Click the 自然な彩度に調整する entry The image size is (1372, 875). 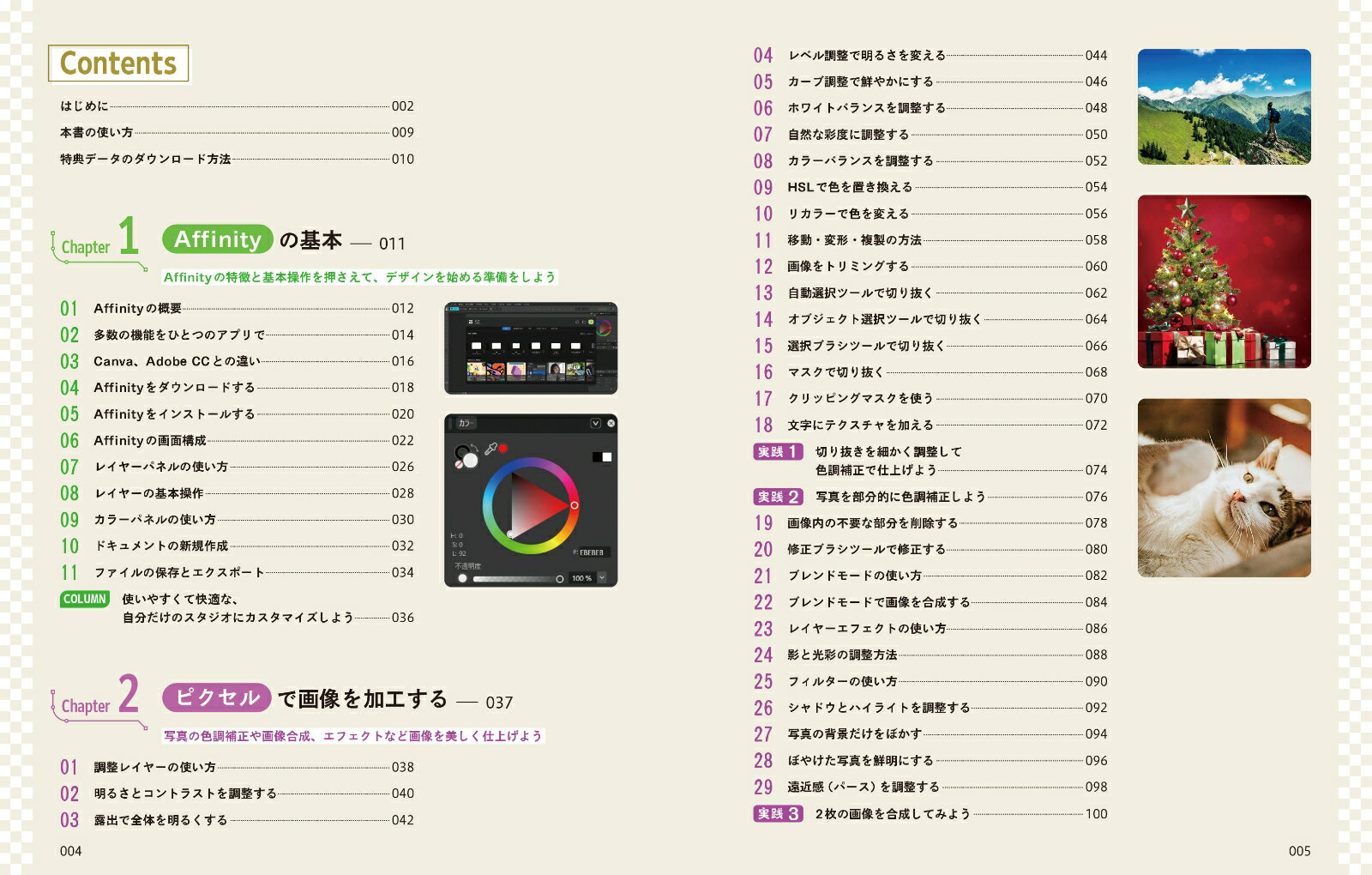coord(930,135)
